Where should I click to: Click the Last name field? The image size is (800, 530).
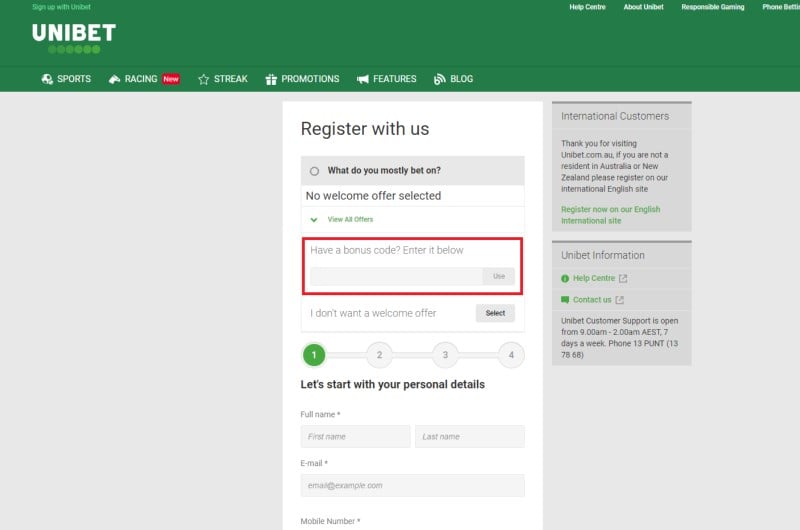(x=469, y=437)
